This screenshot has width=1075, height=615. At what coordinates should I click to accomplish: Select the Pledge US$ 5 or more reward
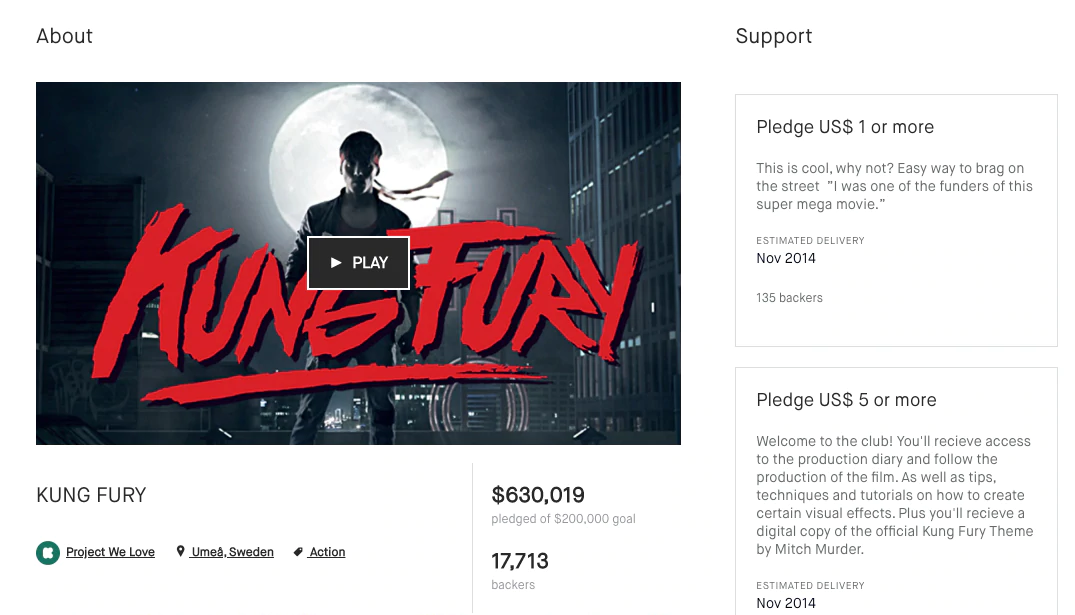[846, 400]
